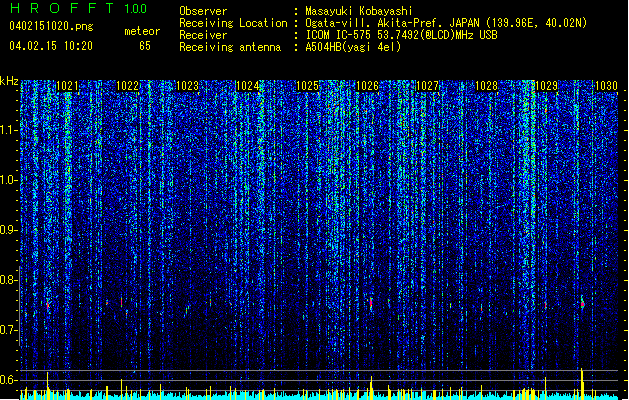Click the 1028 time marker
The height and width of the screenshot is (400, 629).
[x=487, y=86]
